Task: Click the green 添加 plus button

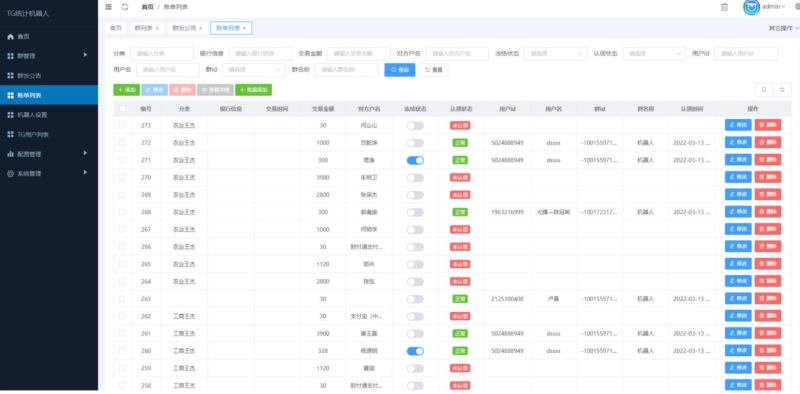Action: [126, 90]
